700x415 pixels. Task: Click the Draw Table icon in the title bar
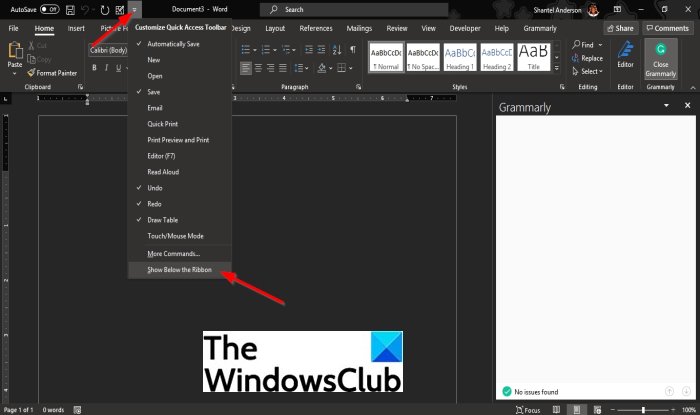tap(120, 9)
